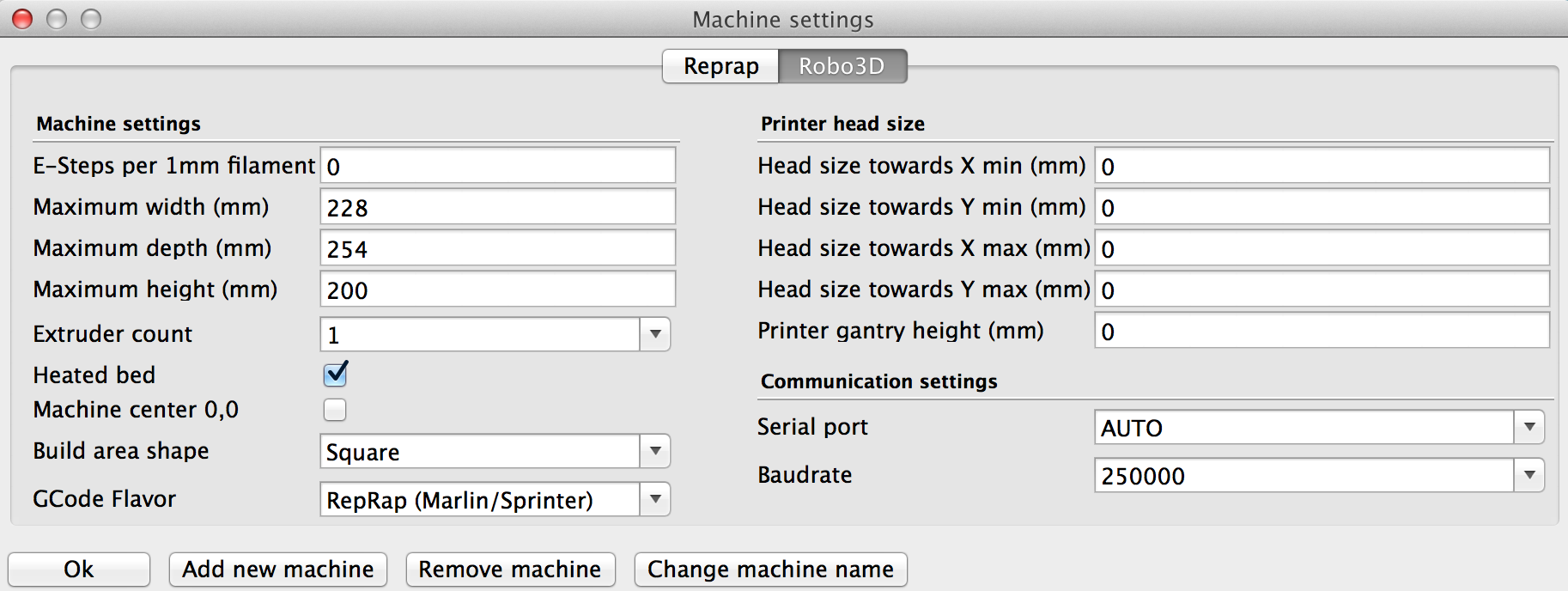1568x591 pixels.
Task: Click Add new machine button
Action: (278, 570)
